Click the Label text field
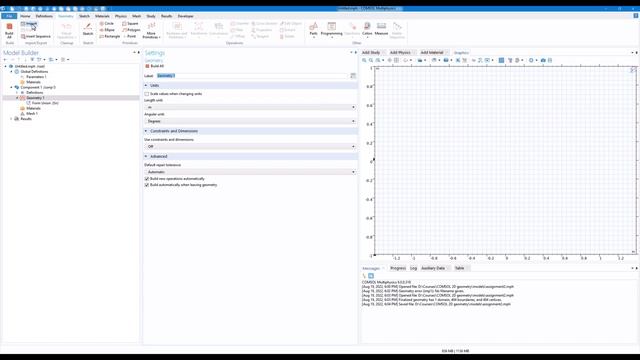This screenshot has height=360, width=640. point(251,76)
